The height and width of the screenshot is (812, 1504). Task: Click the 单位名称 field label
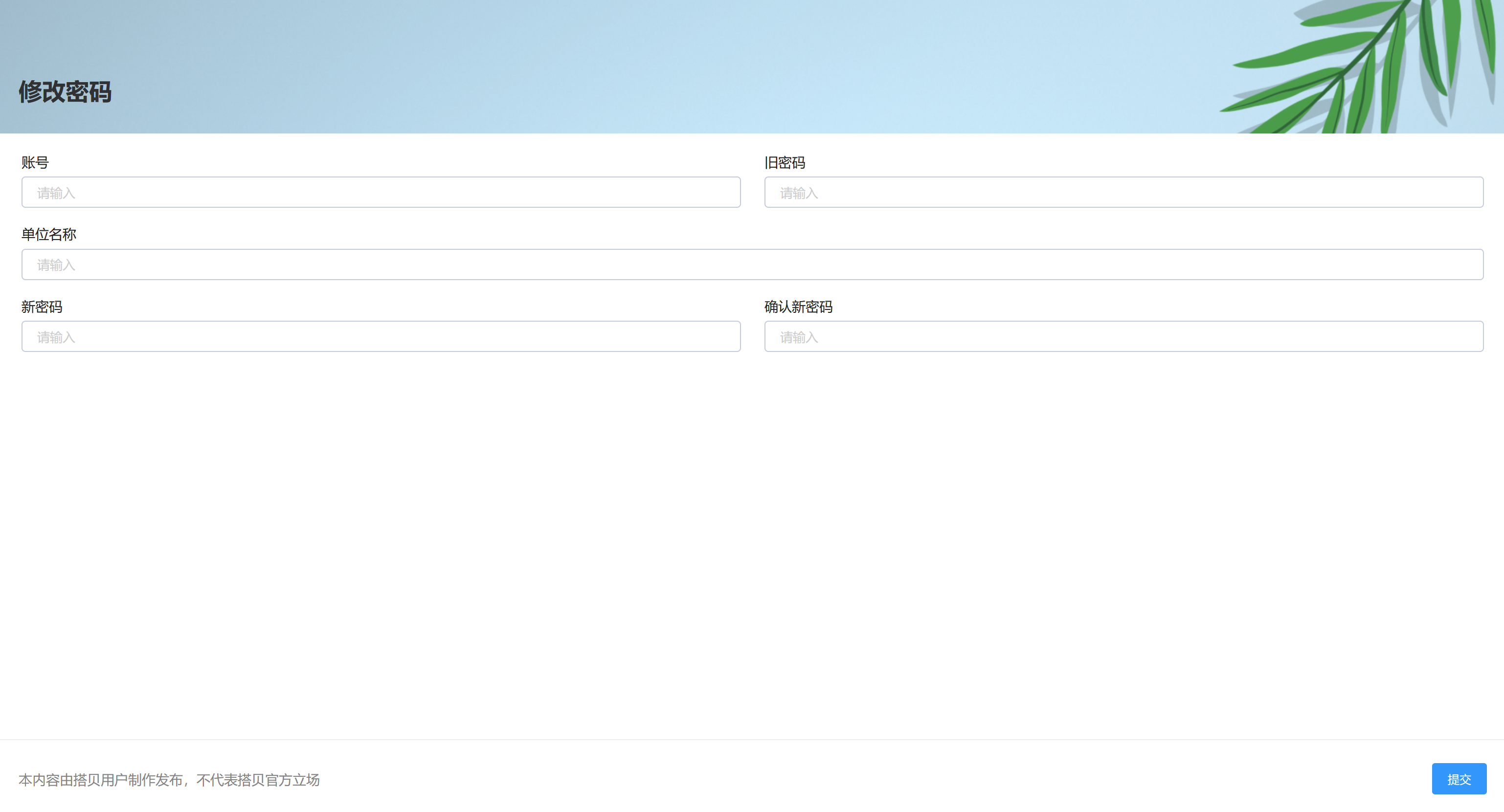click(x=49, y=235)
